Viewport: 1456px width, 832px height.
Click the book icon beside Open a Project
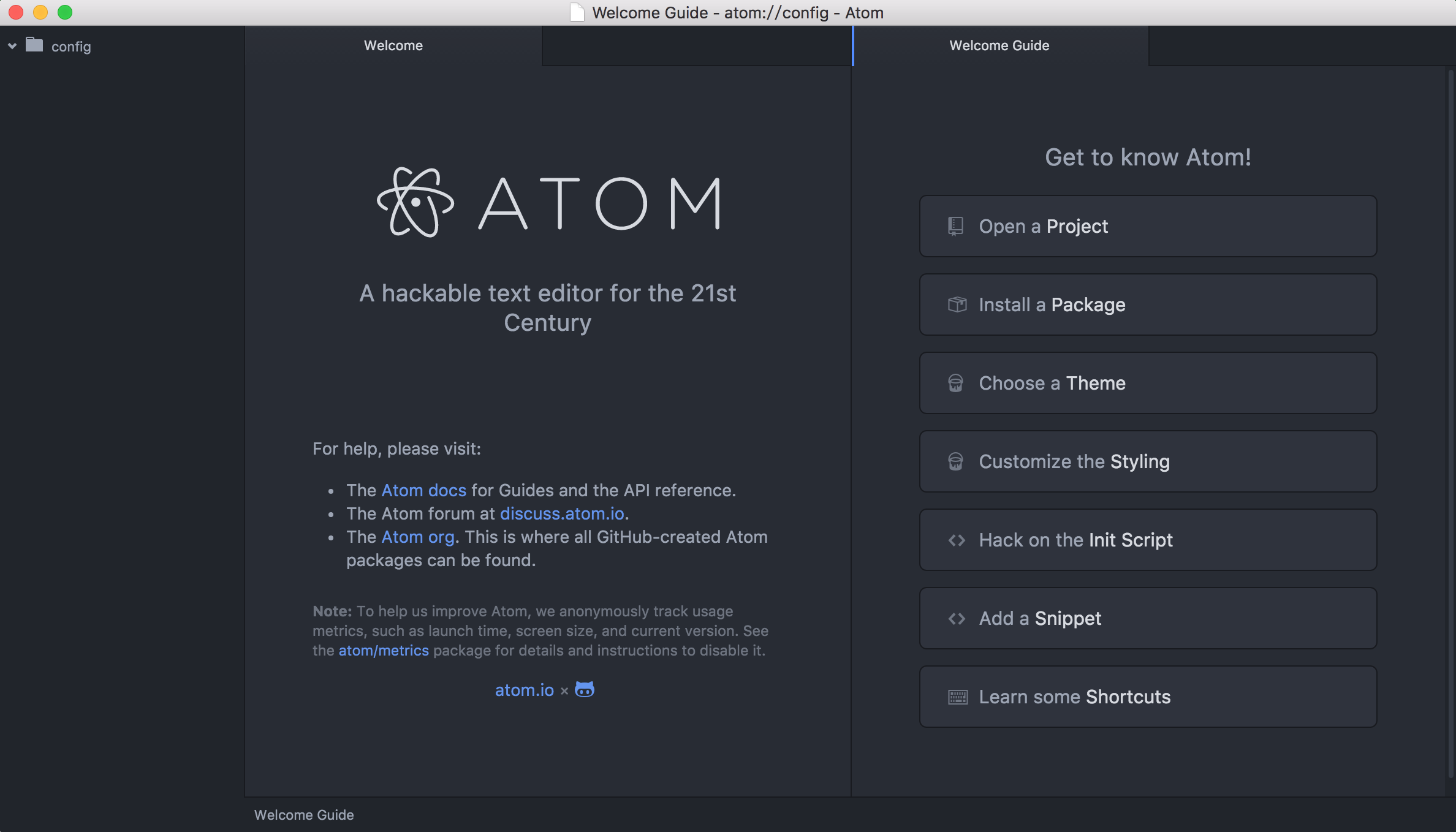point(955,226)
